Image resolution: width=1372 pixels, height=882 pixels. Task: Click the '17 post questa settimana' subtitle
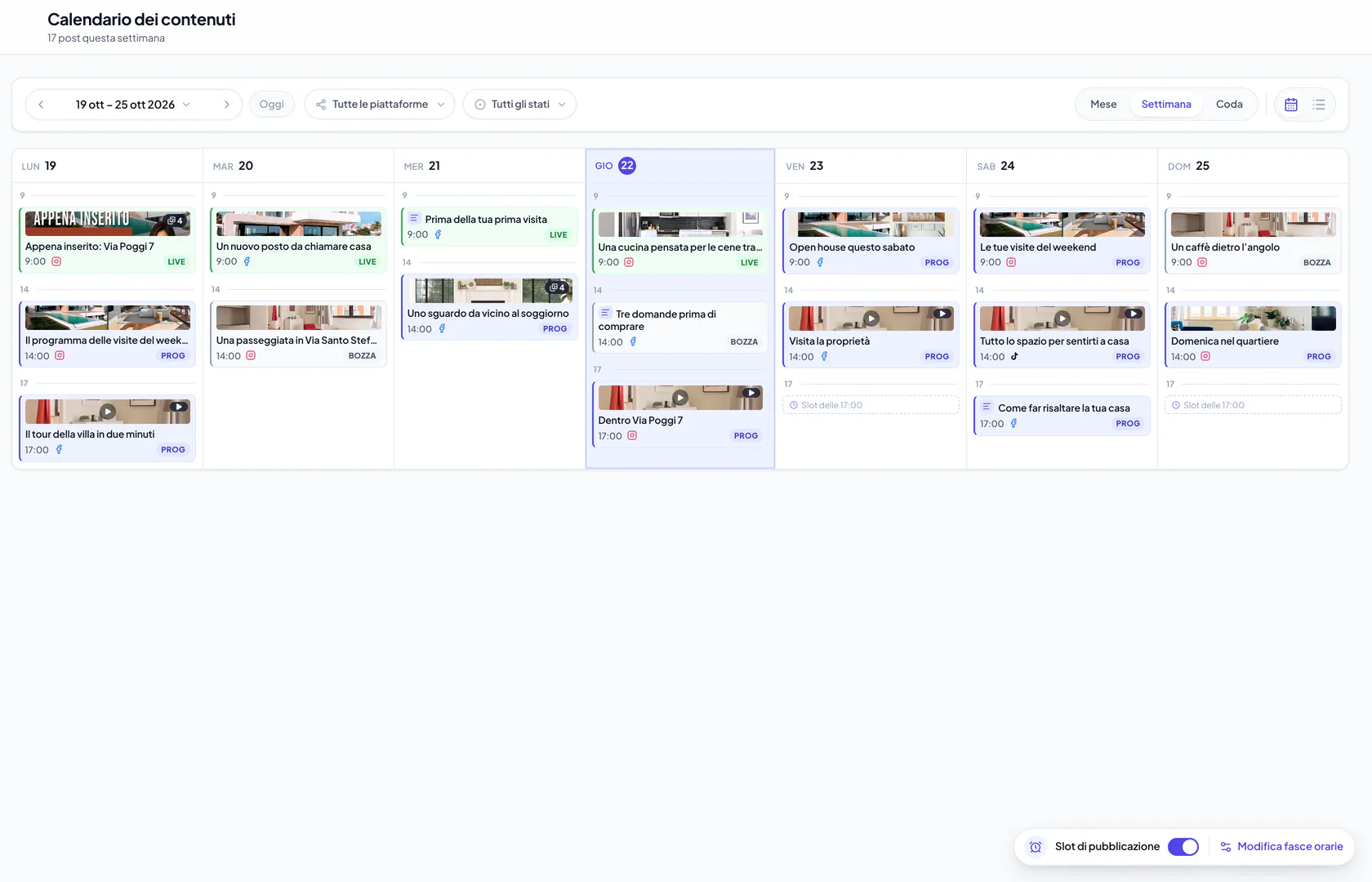[106, 38]
